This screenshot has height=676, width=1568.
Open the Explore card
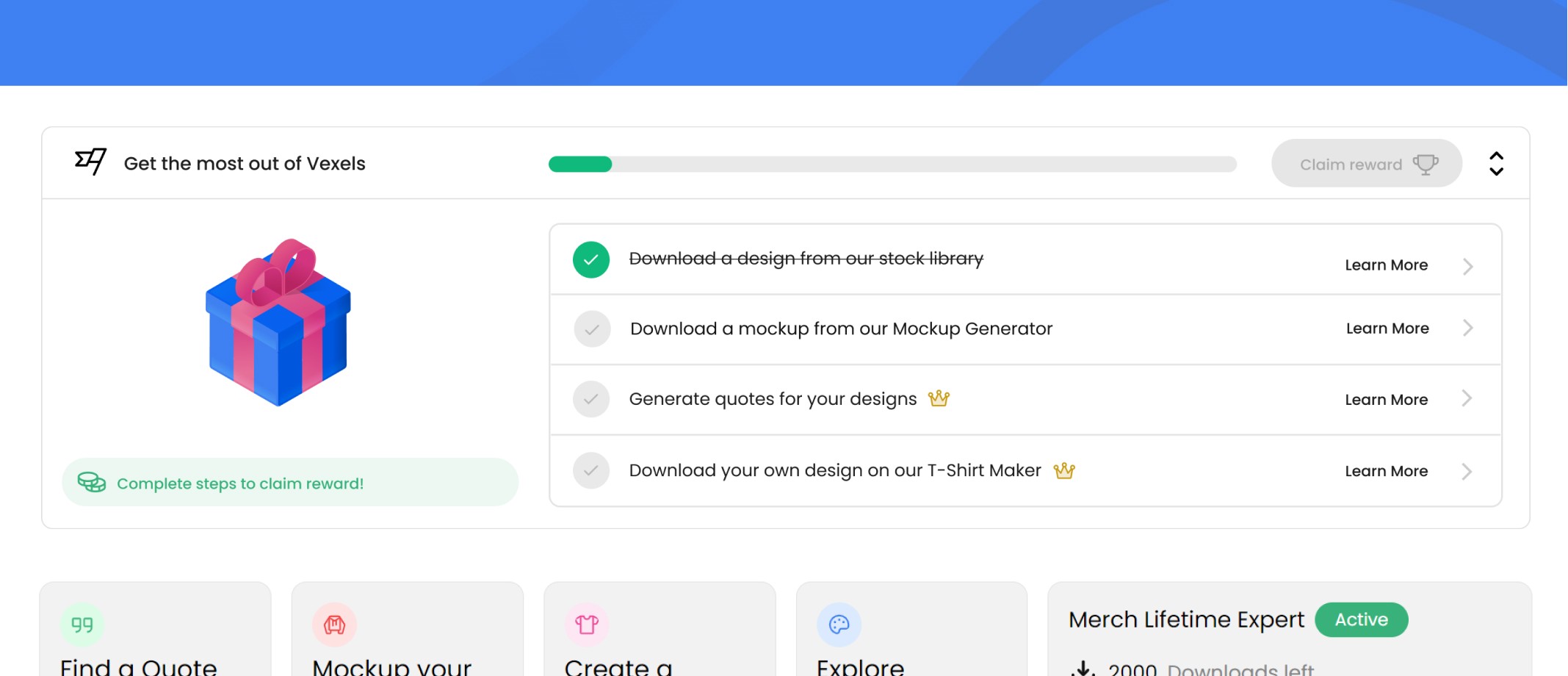click(x=911, y=630)
